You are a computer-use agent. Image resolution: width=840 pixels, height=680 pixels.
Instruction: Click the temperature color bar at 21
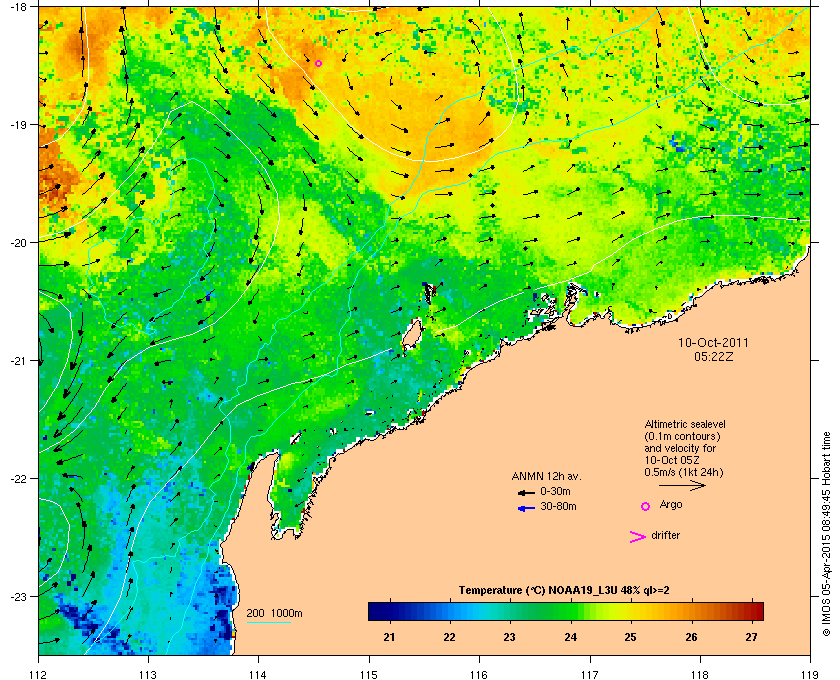(x=389, y=611)
